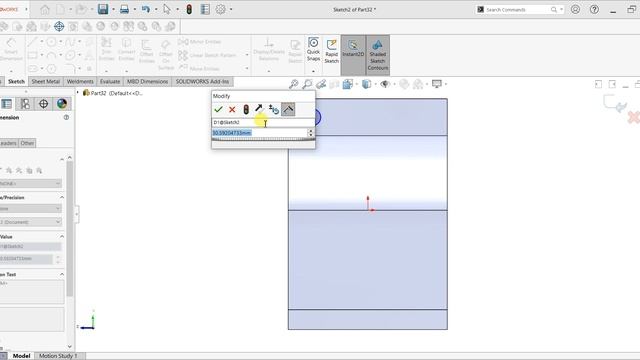
Task: Collapse property panel side handle
Action: 76,214
